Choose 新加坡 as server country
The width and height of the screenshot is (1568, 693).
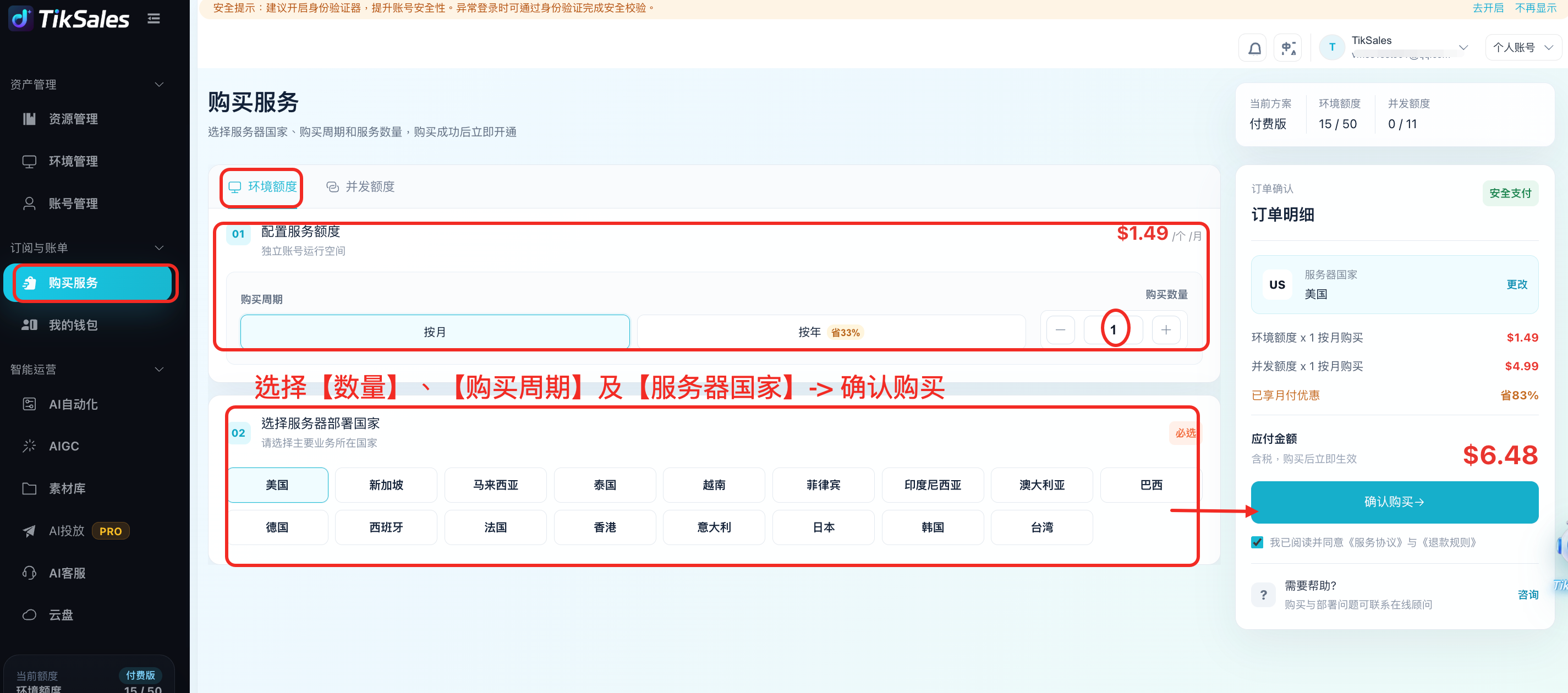pos(386,485)
